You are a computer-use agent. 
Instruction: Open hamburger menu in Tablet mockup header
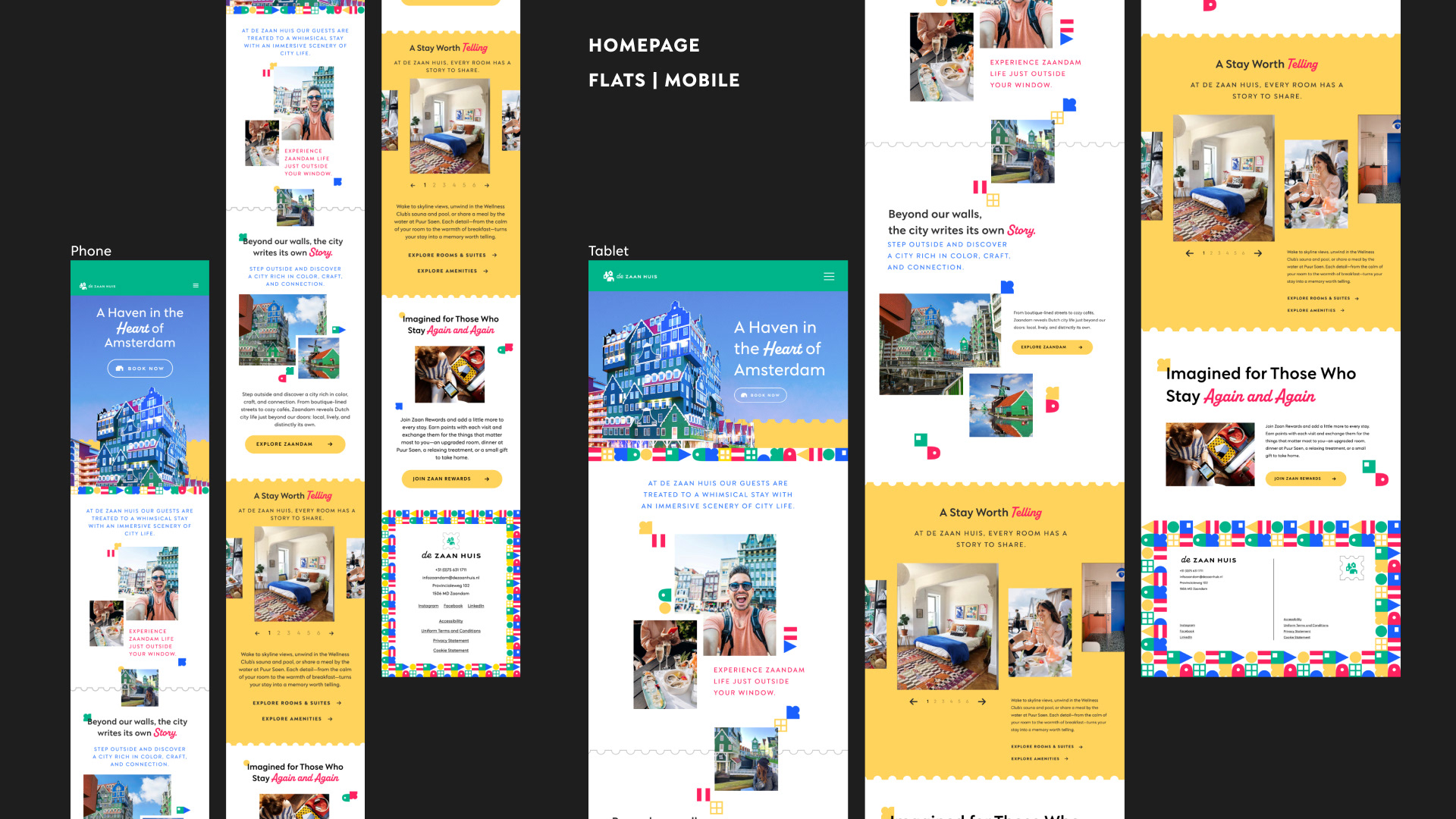829,277
